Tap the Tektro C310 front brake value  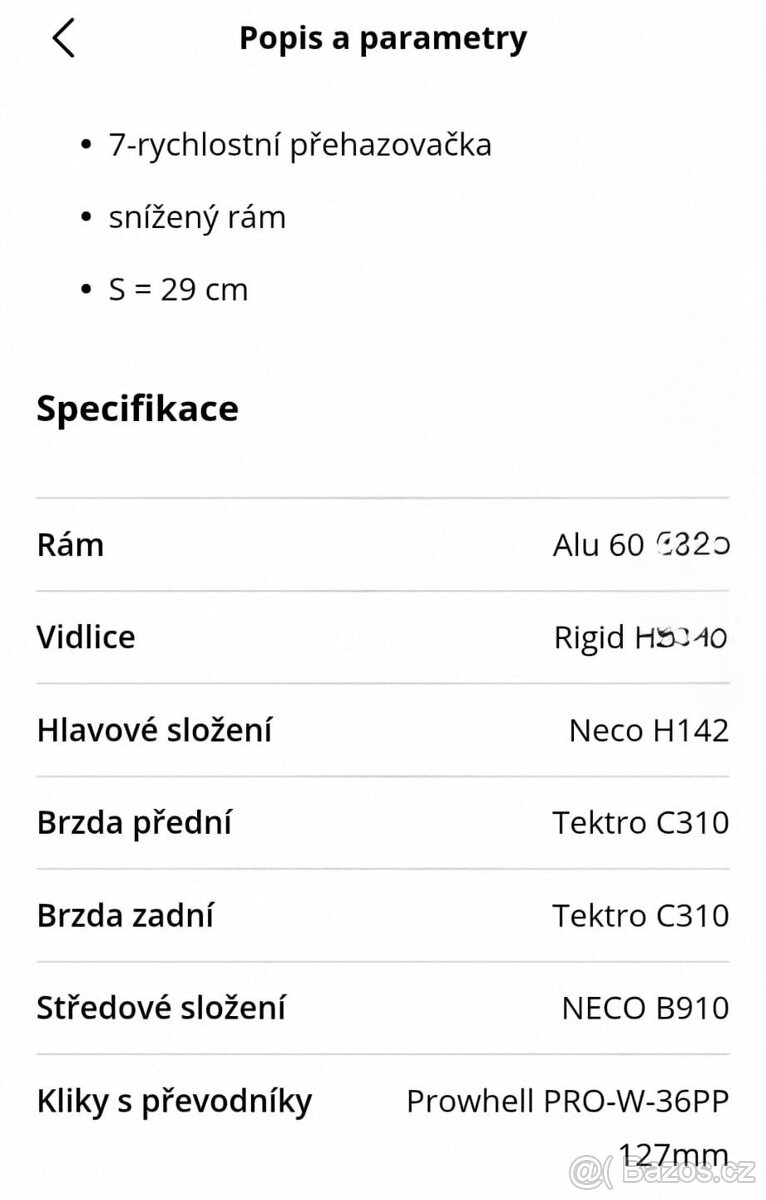[x=642, y=822]
